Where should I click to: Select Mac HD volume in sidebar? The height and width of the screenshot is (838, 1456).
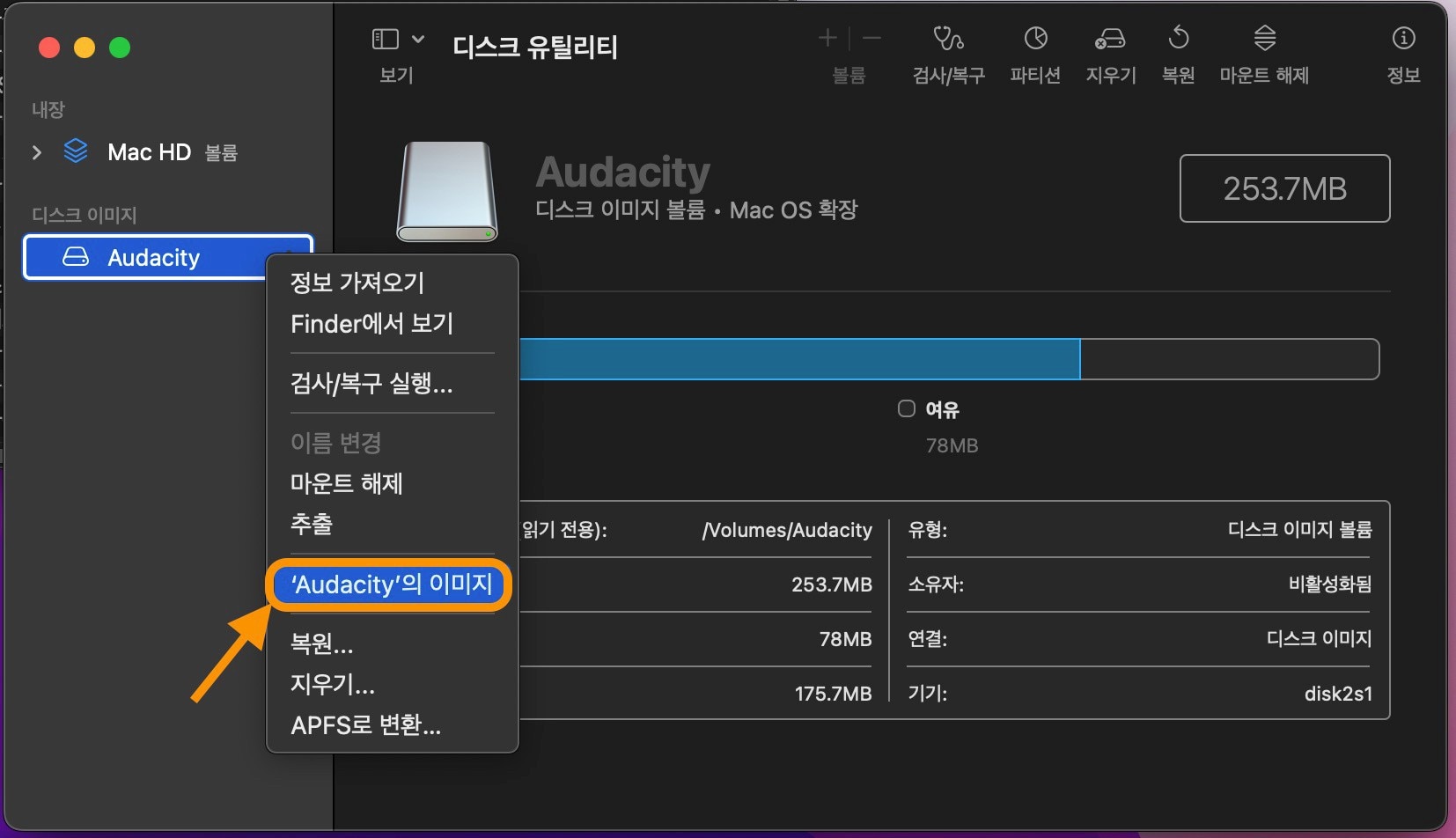pyautogui.click(x=167, y=152)
